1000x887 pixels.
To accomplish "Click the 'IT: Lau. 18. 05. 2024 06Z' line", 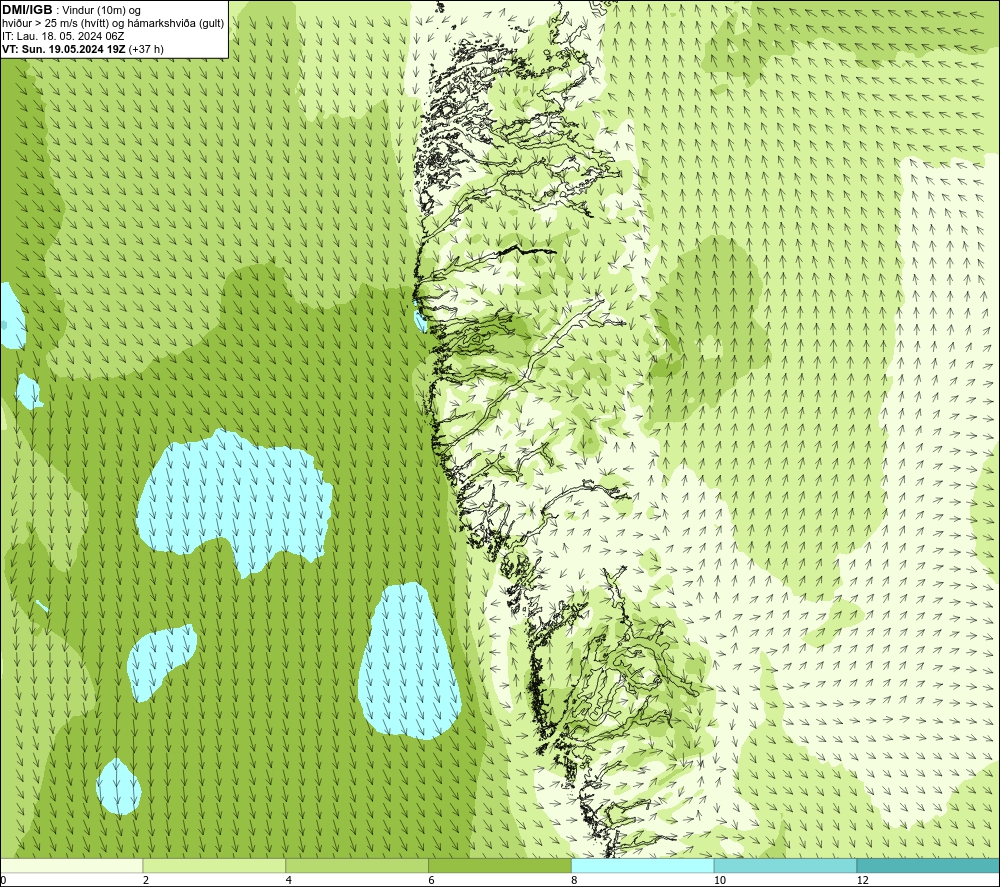I will click(63, 36).
